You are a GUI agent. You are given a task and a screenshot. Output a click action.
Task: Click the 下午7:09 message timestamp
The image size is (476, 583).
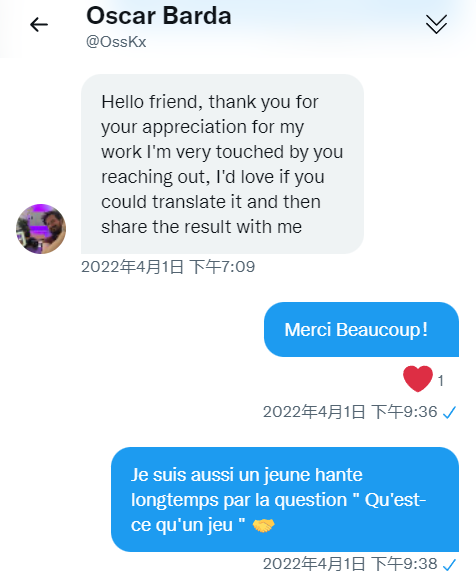click(168, 267)
